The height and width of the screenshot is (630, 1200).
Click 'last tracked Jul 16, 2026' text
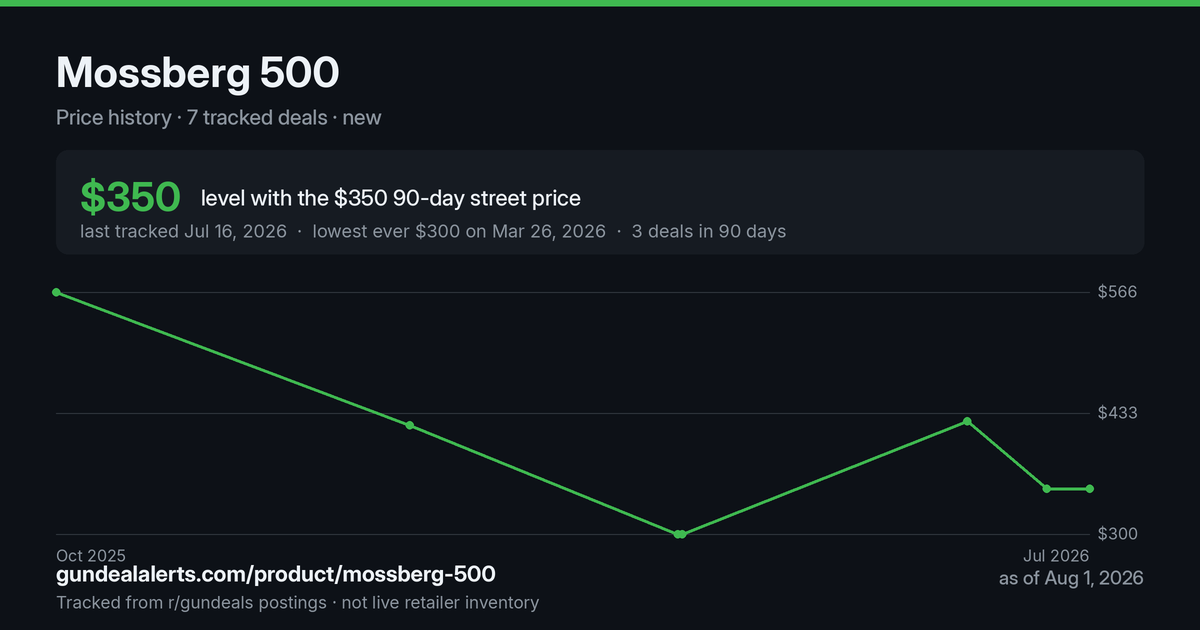point(183,231)
